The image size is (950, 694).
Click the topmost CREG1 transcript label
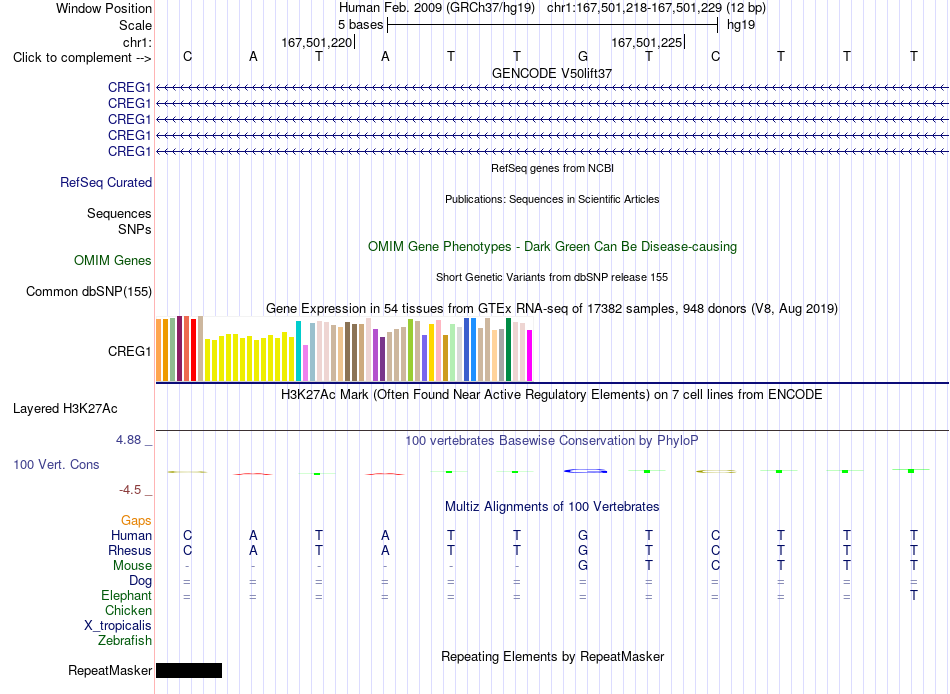(130, 87)
